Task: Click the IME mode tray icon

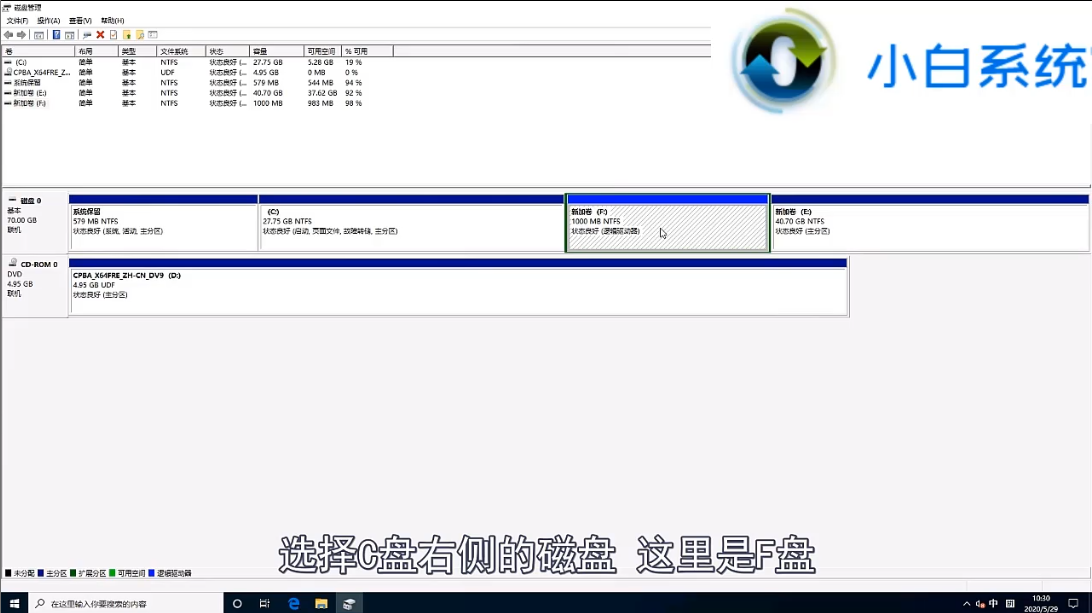Action: click(x=1010, y=603)
